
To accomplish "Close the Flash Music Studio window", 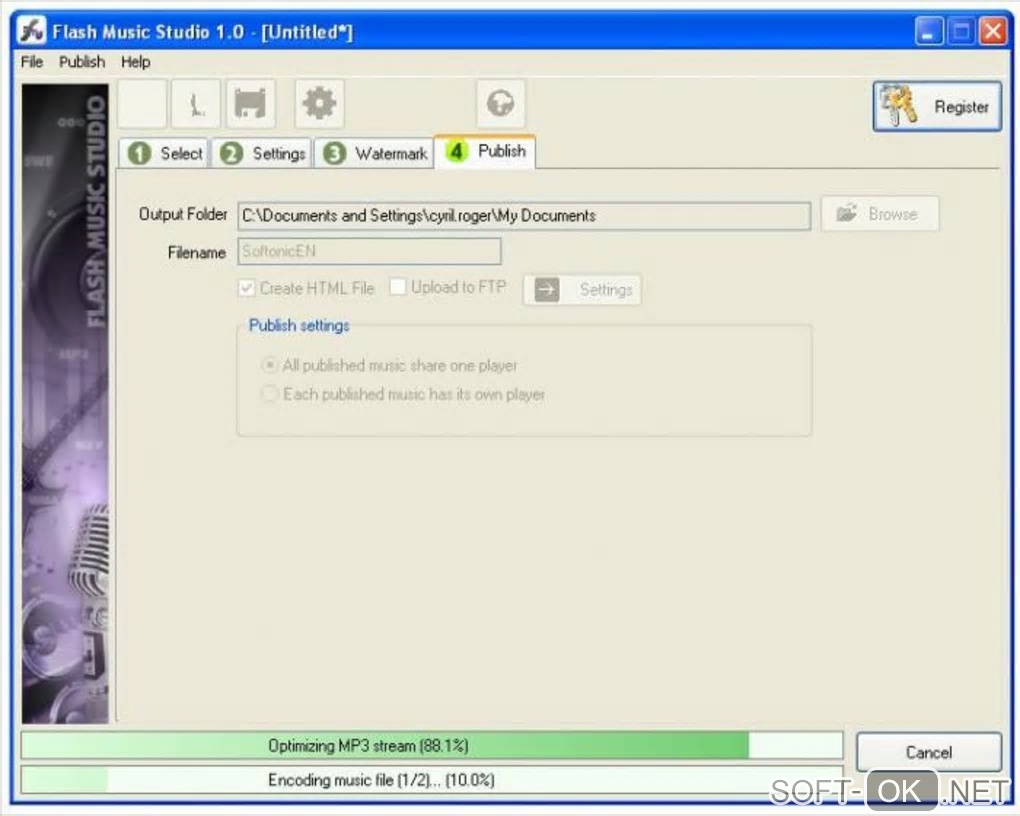I will point(993,31).
